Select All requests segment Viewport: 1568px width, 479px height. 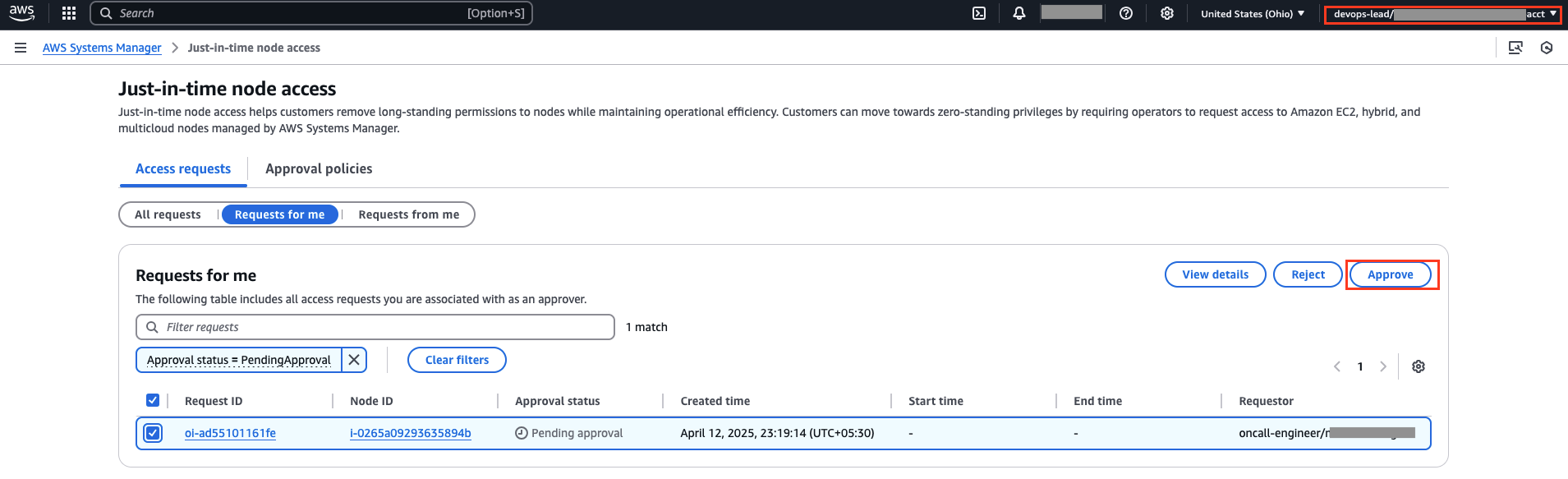click(168, 214)
